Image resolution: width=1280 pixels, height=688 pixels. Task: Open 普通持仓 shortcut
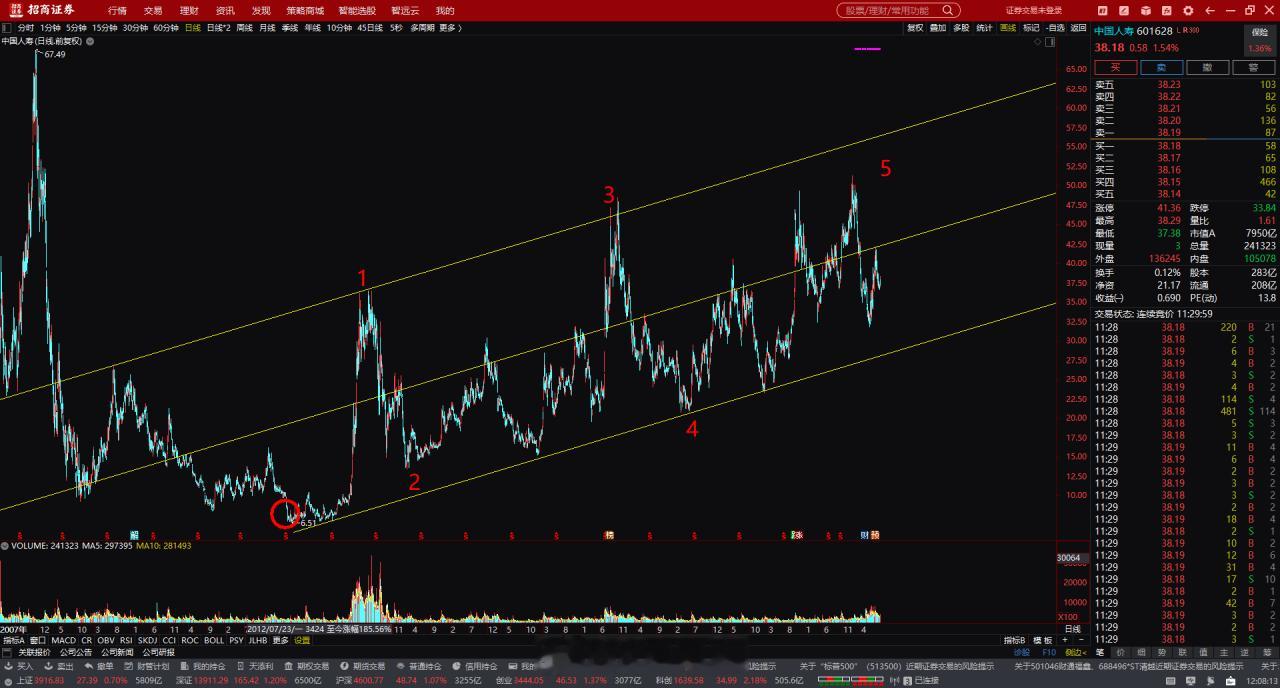[x=418, y=666]
